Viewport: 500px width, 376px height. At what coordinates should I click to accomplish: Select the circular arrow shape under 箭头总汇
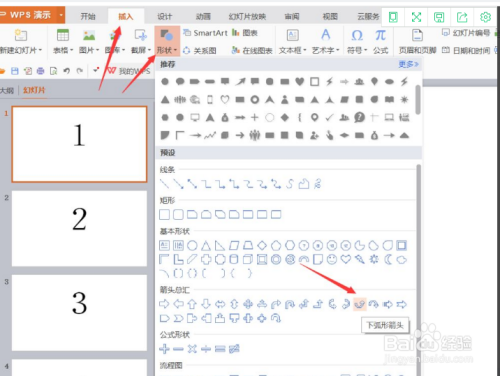click(x=276, y=318)
